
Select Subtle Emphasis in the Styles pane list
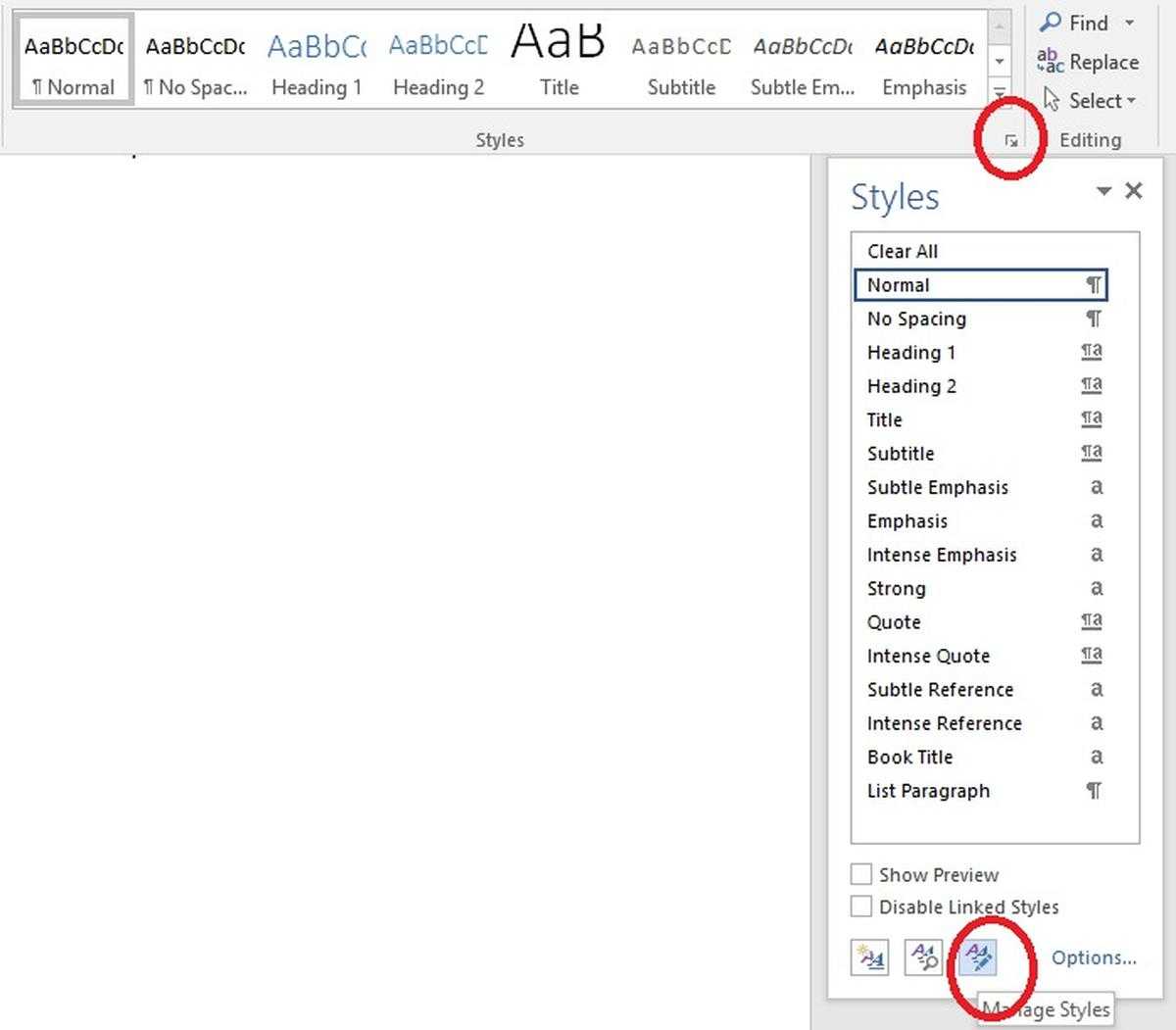[x=981, y=487]
